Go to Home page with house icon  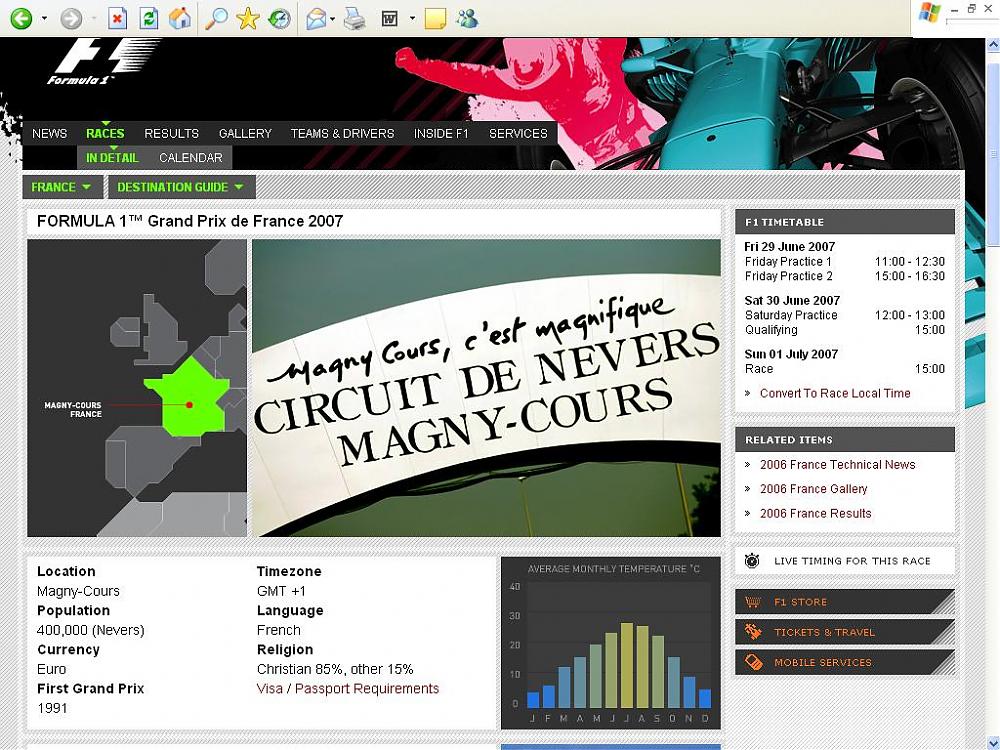[x=180, y=18]
